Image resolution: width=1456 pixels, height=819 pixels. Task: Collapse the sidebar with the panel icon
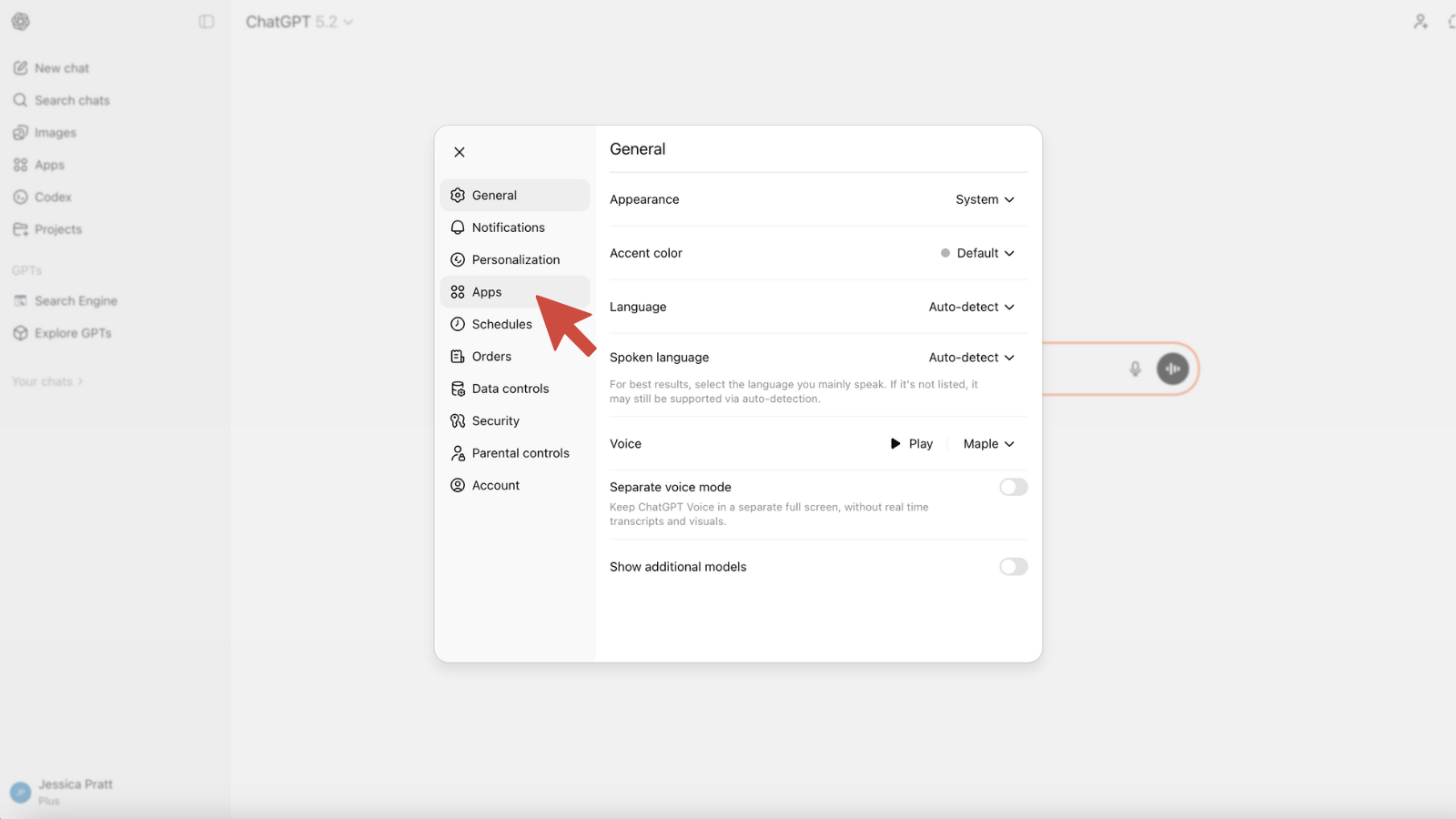pyautogui.click(x=207, y=22)
